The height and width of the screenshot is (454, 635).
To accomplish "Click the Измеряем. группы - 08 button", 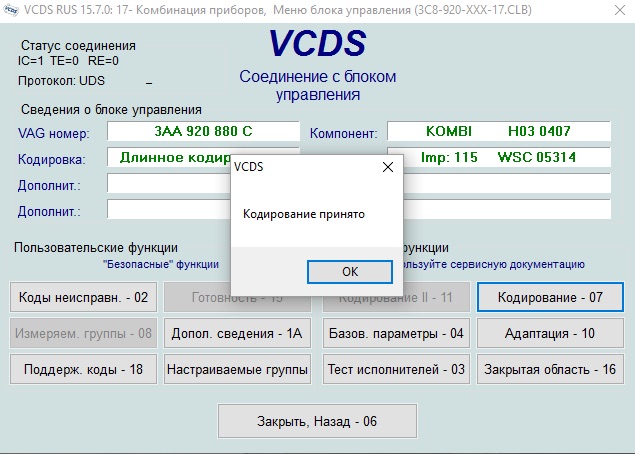I will click(83, 333).
